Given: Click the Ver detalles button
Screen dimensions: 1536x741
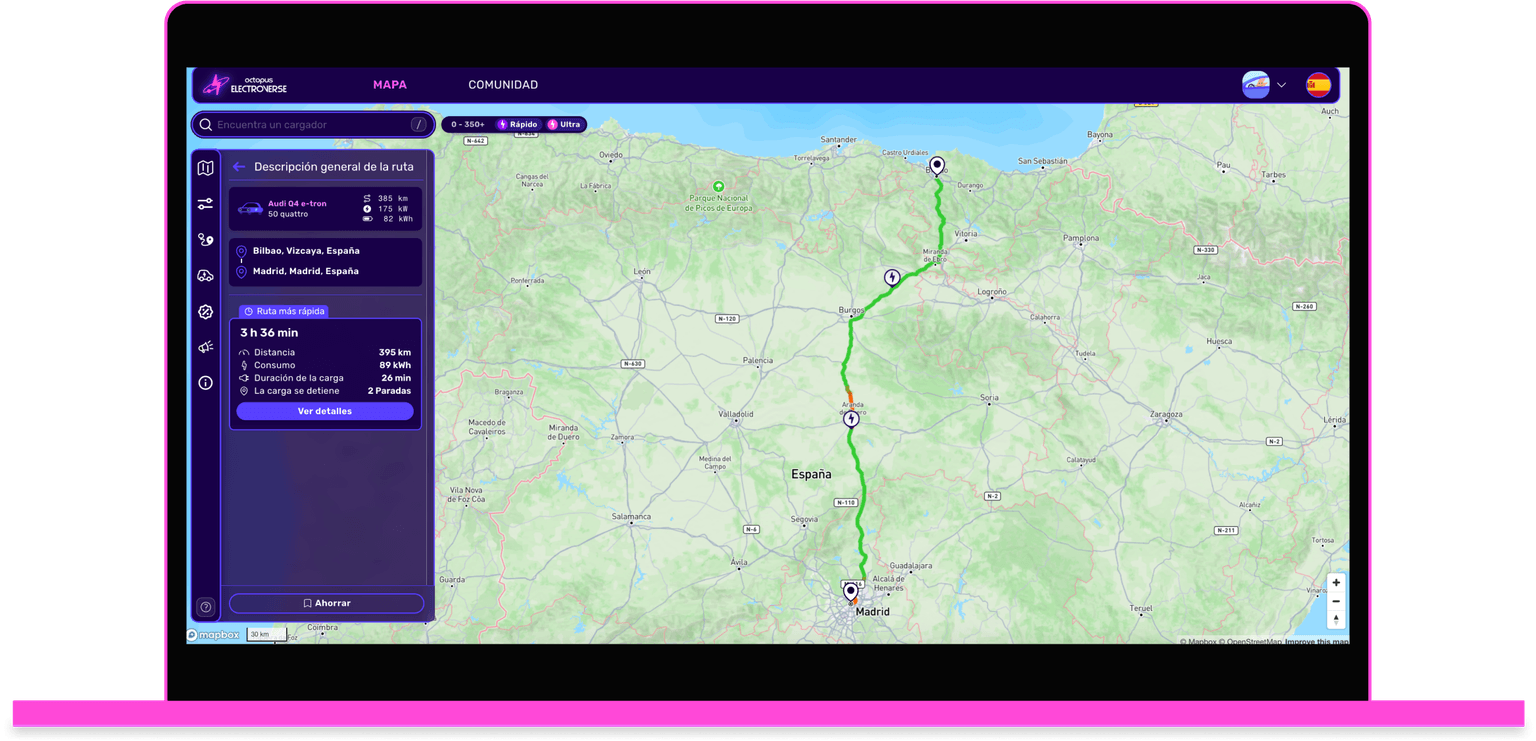Looking at the screenshot, I should click(325, 410).
